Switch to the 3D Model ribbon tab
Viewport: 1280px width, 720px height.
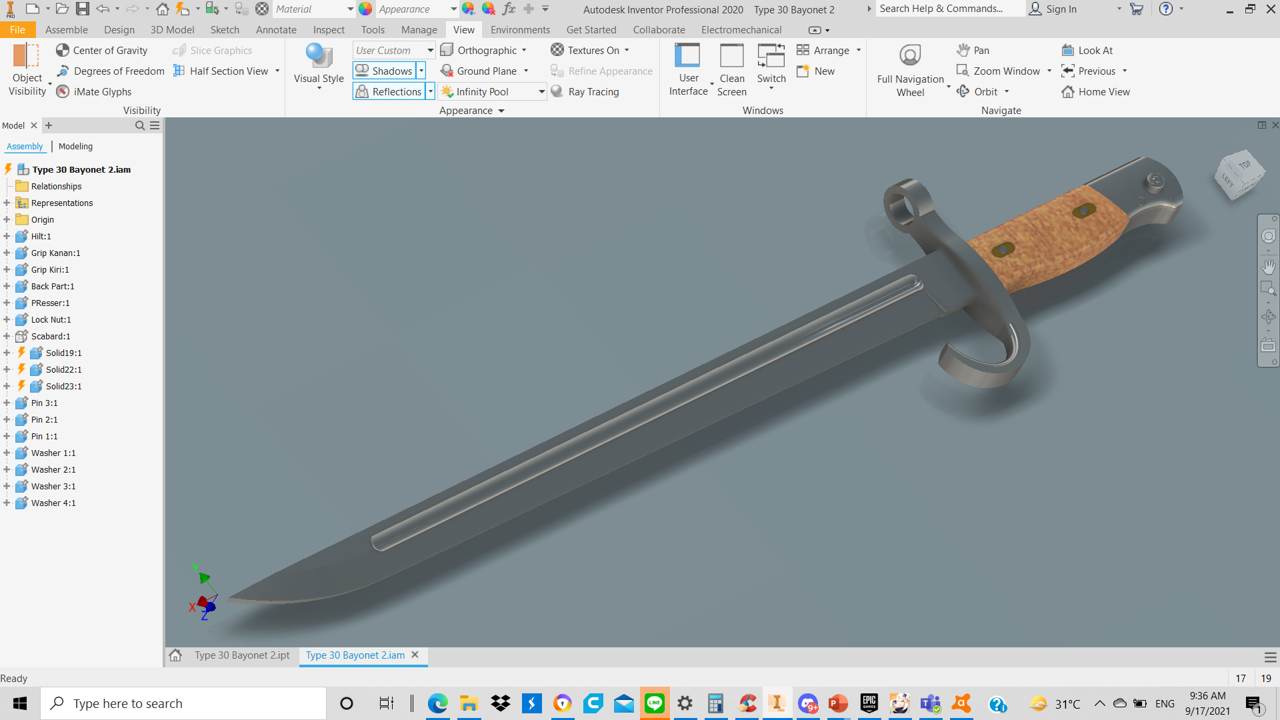click(x=172, y=30)
